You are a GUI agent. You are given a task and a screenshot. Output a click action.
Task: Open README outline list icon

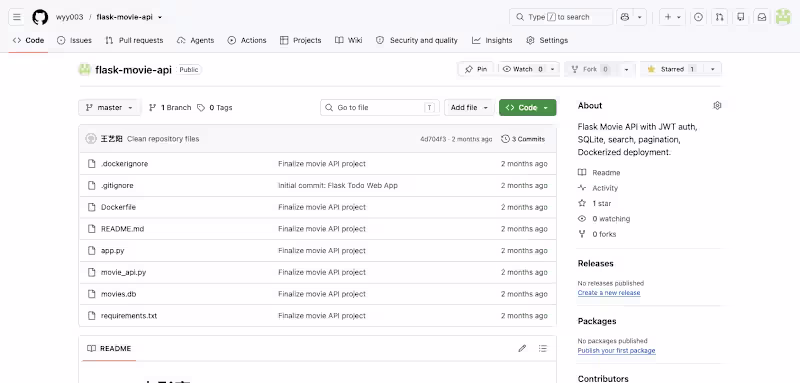click(x=543, y=348)
